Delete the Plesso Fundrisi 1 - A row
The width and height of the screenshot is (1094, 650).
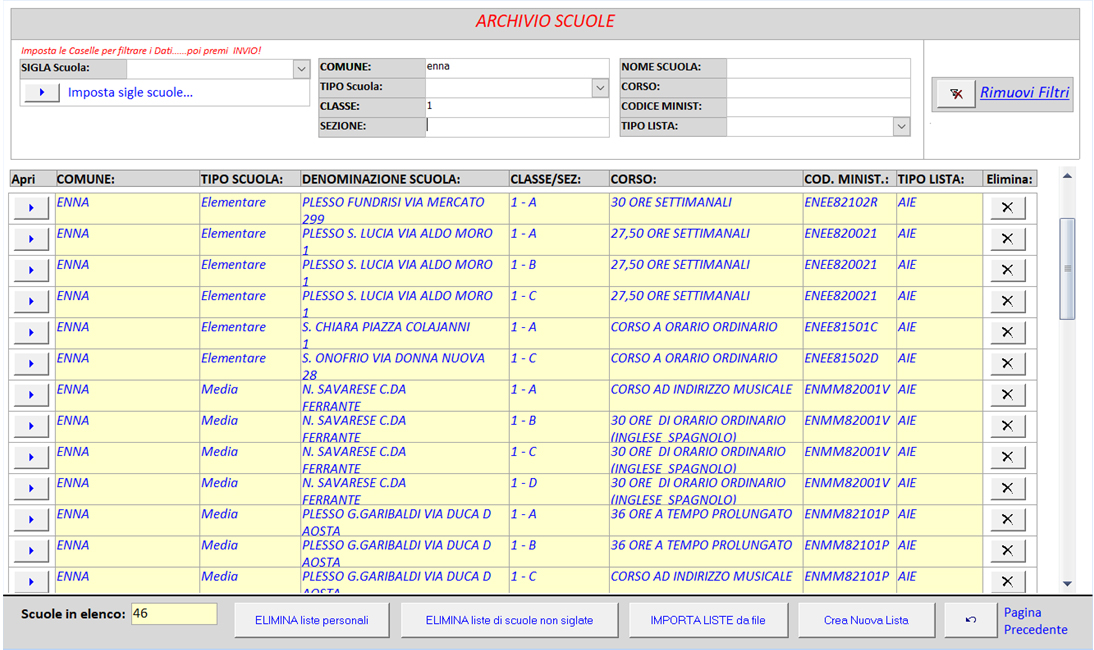(1007, 208)
